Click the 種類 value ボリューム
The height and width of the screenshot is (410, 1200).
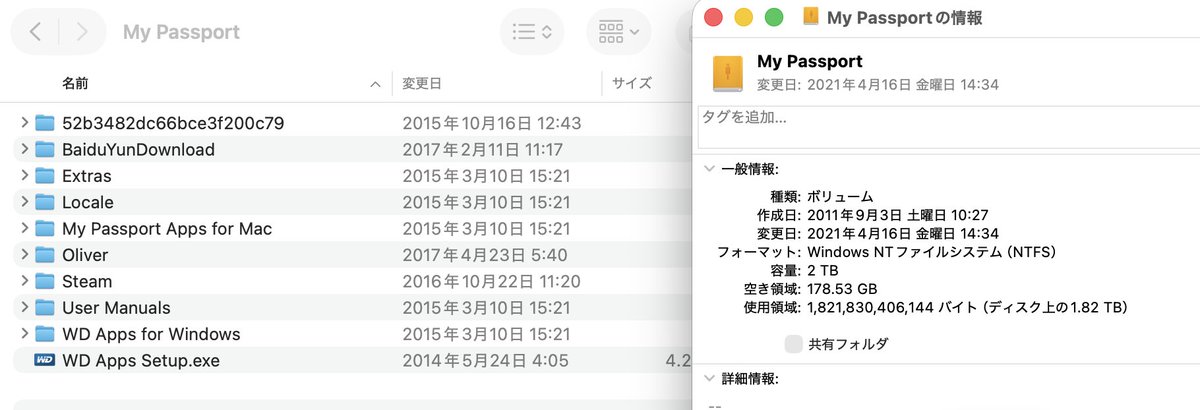pos(840,196)
